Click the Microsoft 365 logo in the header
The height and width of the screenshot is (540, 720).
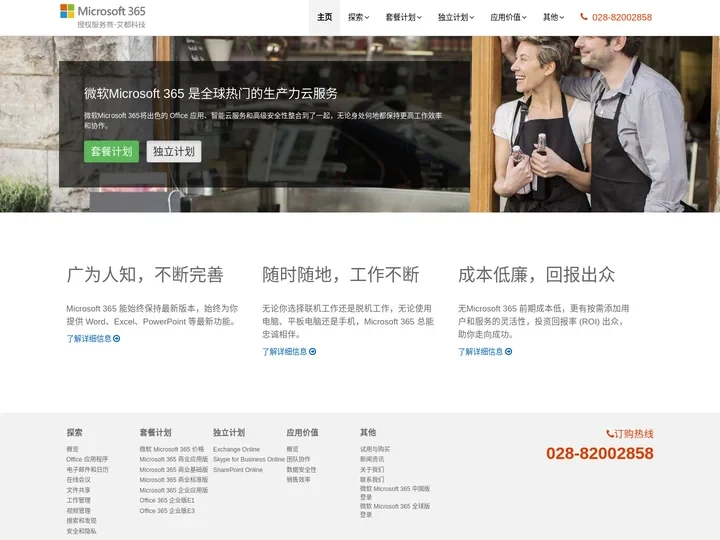click(x=103, y=16)
